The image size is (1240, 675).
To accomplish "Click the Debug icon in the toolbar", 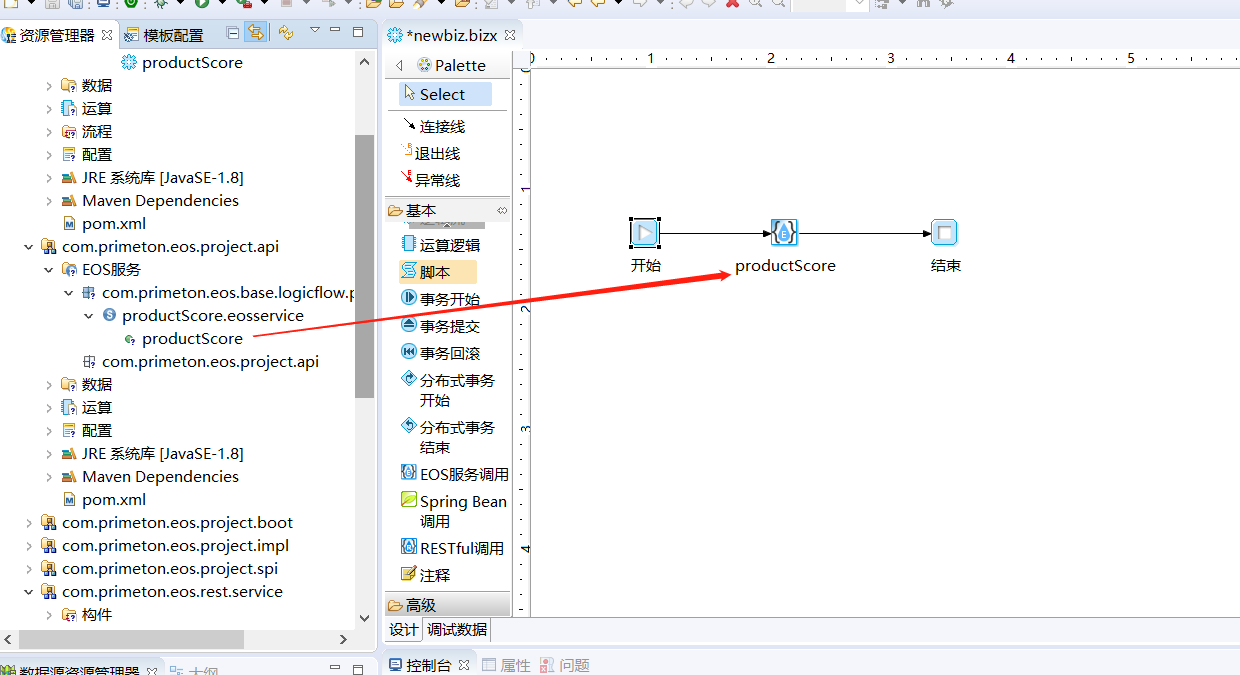I will 161,6.
